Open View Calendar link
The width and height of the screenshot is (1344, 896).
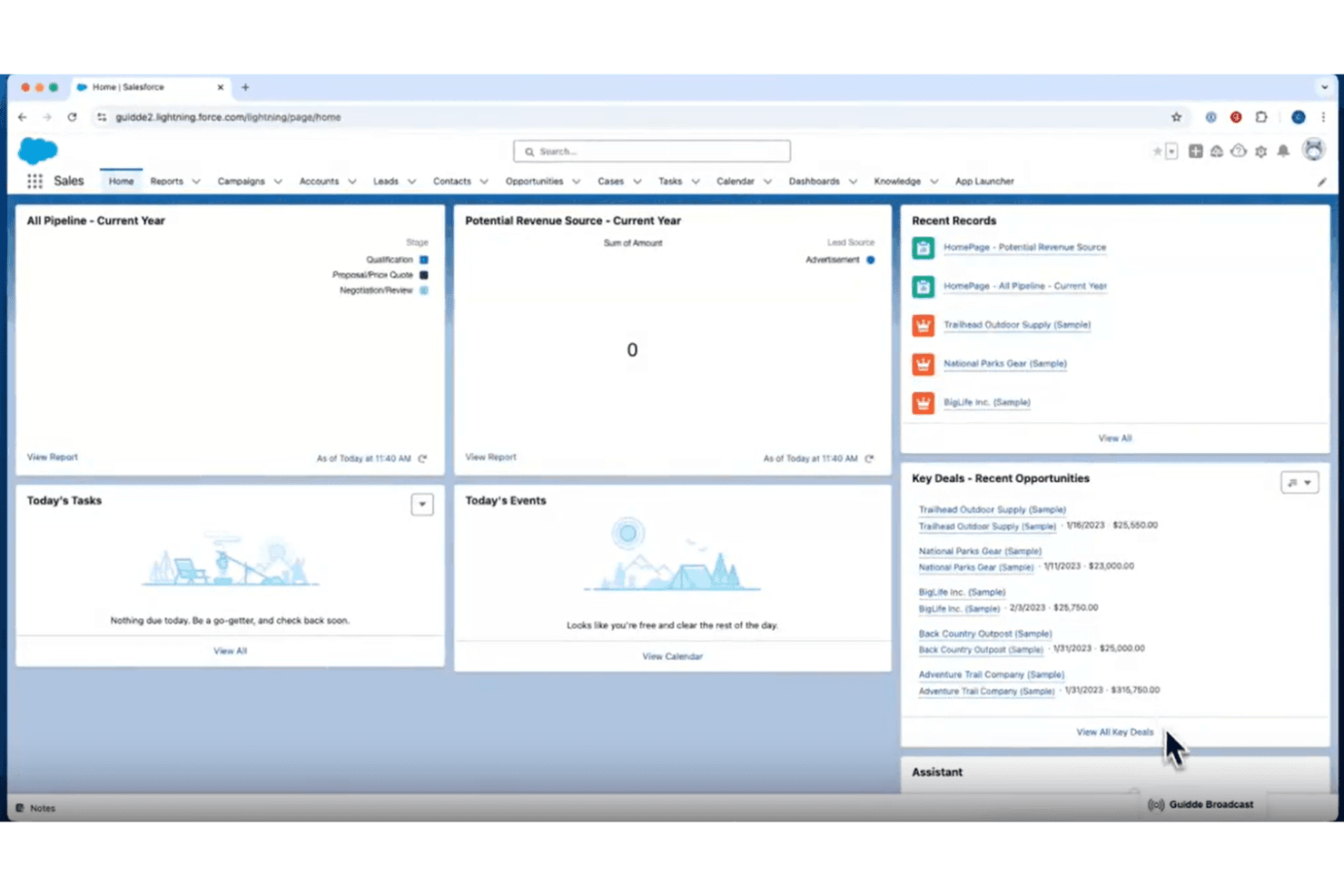click(x=672, y=656)
